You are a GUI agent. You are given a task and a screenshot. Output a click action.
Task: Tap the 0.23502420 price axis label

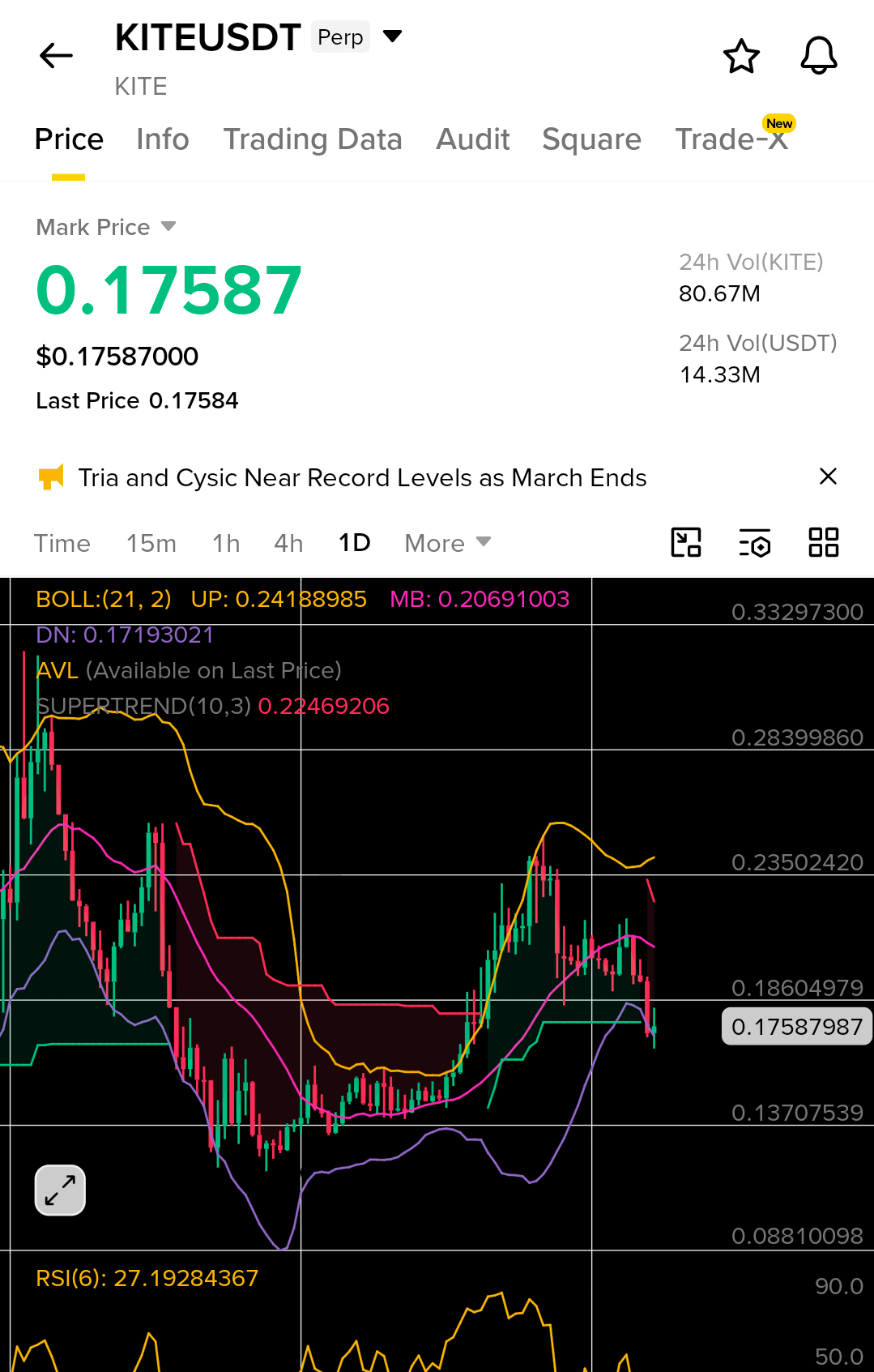click(797, 862)
